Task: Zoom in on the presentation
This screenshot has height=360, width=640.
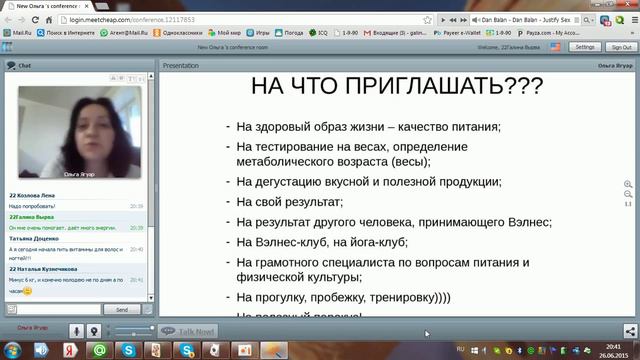Action: pyautogui.click(x=628, y=184)
